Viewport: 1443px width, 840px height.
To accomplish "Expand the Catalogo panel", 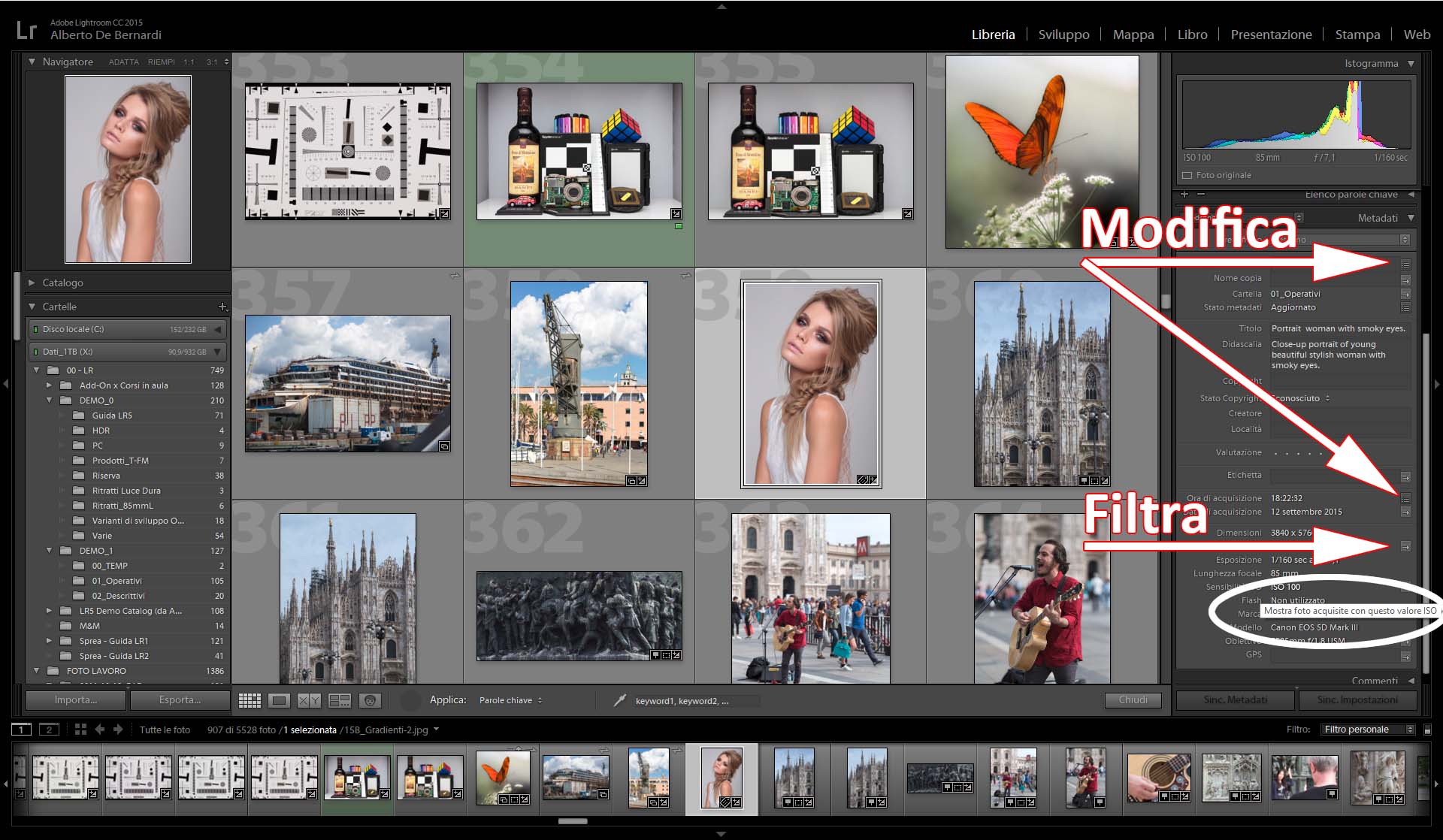I will pyautogui.click(x=32, y=283).
